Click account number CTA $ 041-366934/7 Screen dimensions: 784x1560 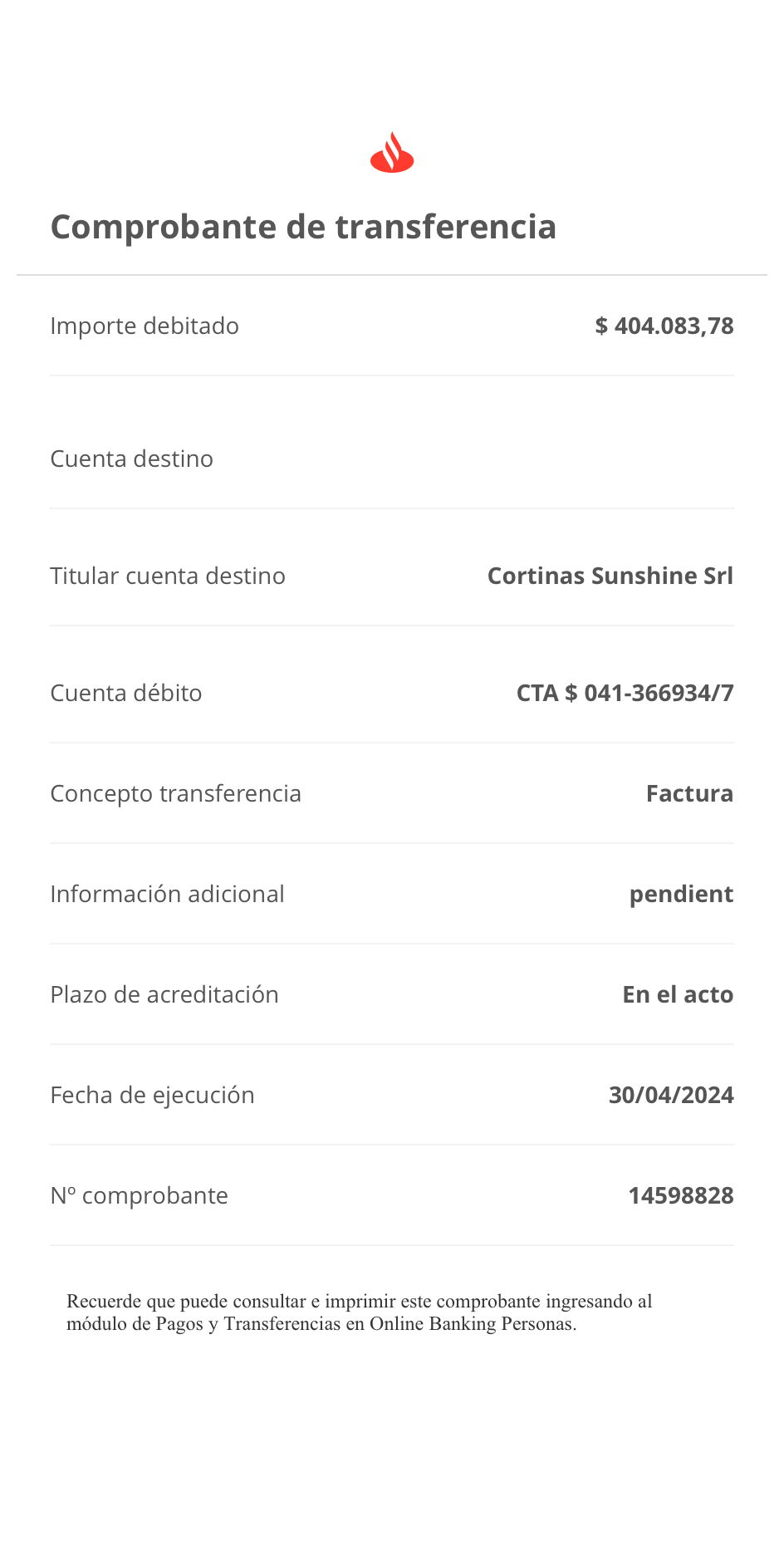pos(625,693)
